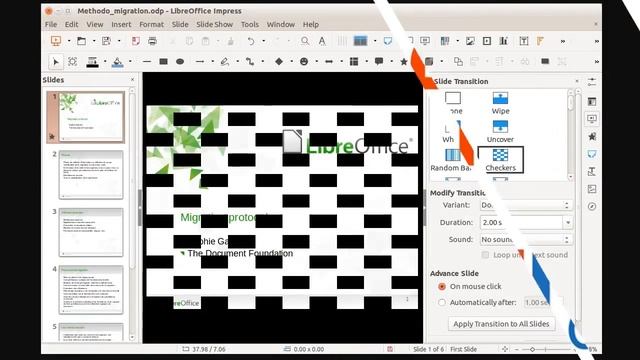Choose the Uncover transition

[500, 132]
